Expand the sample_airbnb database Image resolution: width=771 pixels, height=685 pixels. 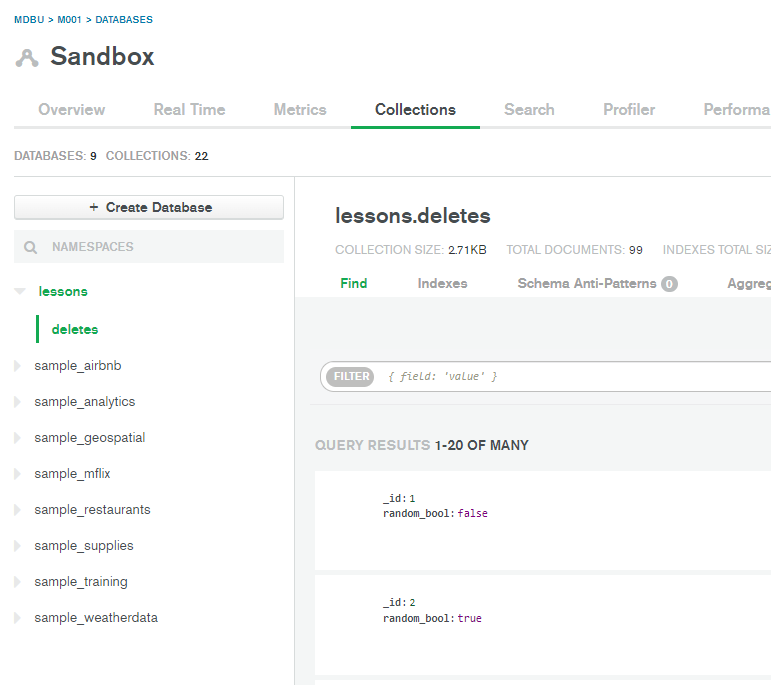[17, 366]
